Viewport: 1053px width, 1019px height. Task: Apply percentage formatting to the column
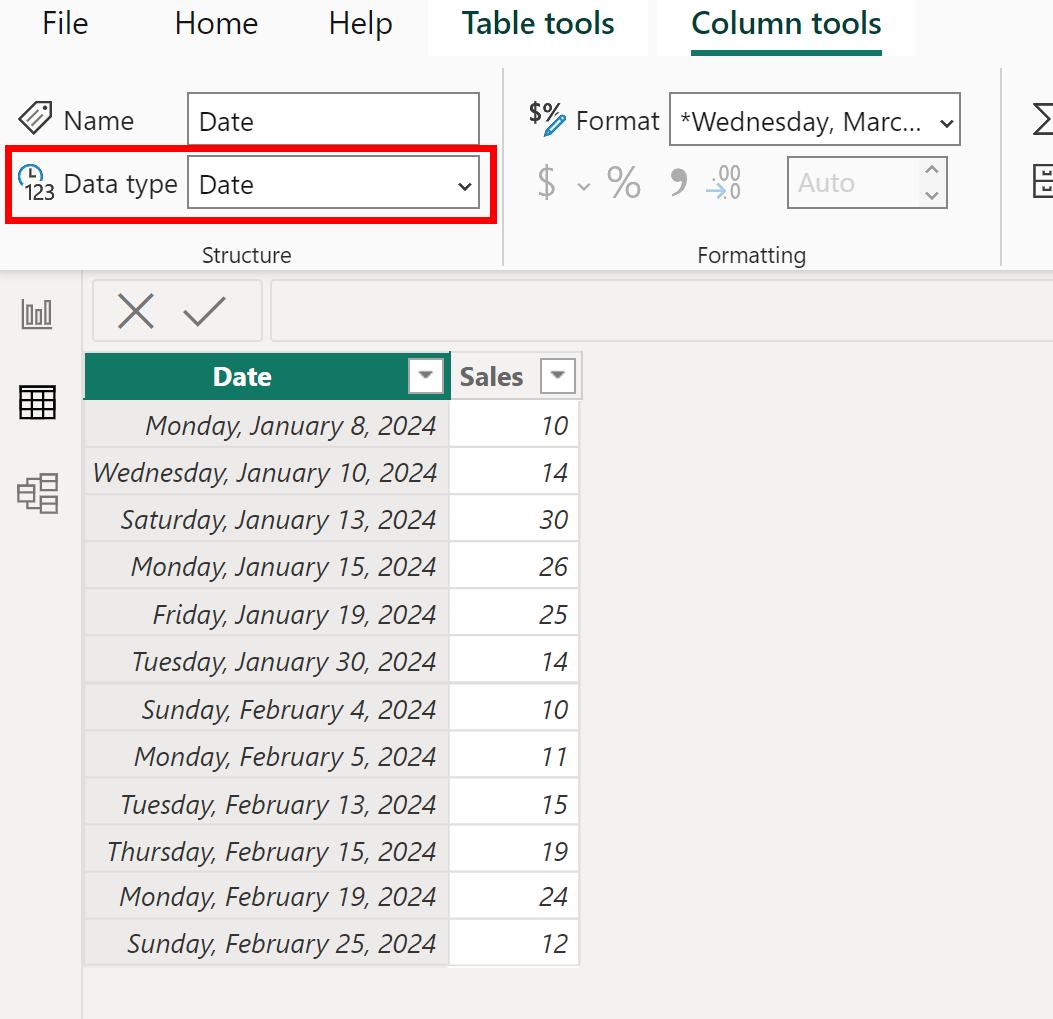click(623, 183)
